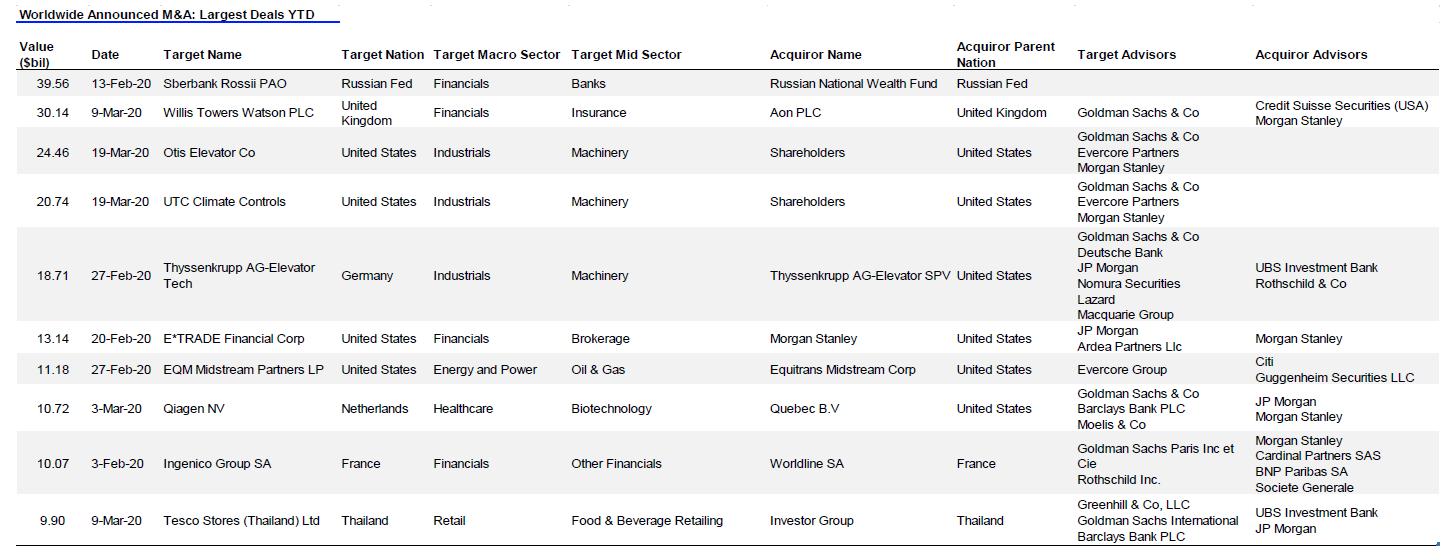Click the 'Equitrans Midstream Corp' acquiror name
1448x559 pixels.
pos(842,370)
